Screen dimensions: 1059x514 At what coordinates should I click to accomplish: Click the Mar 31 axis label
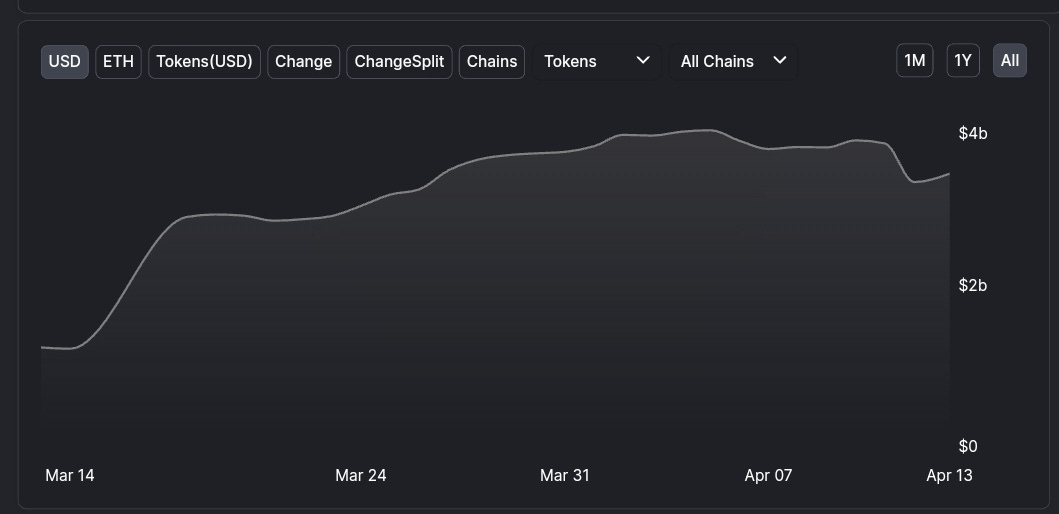(565, 476)
